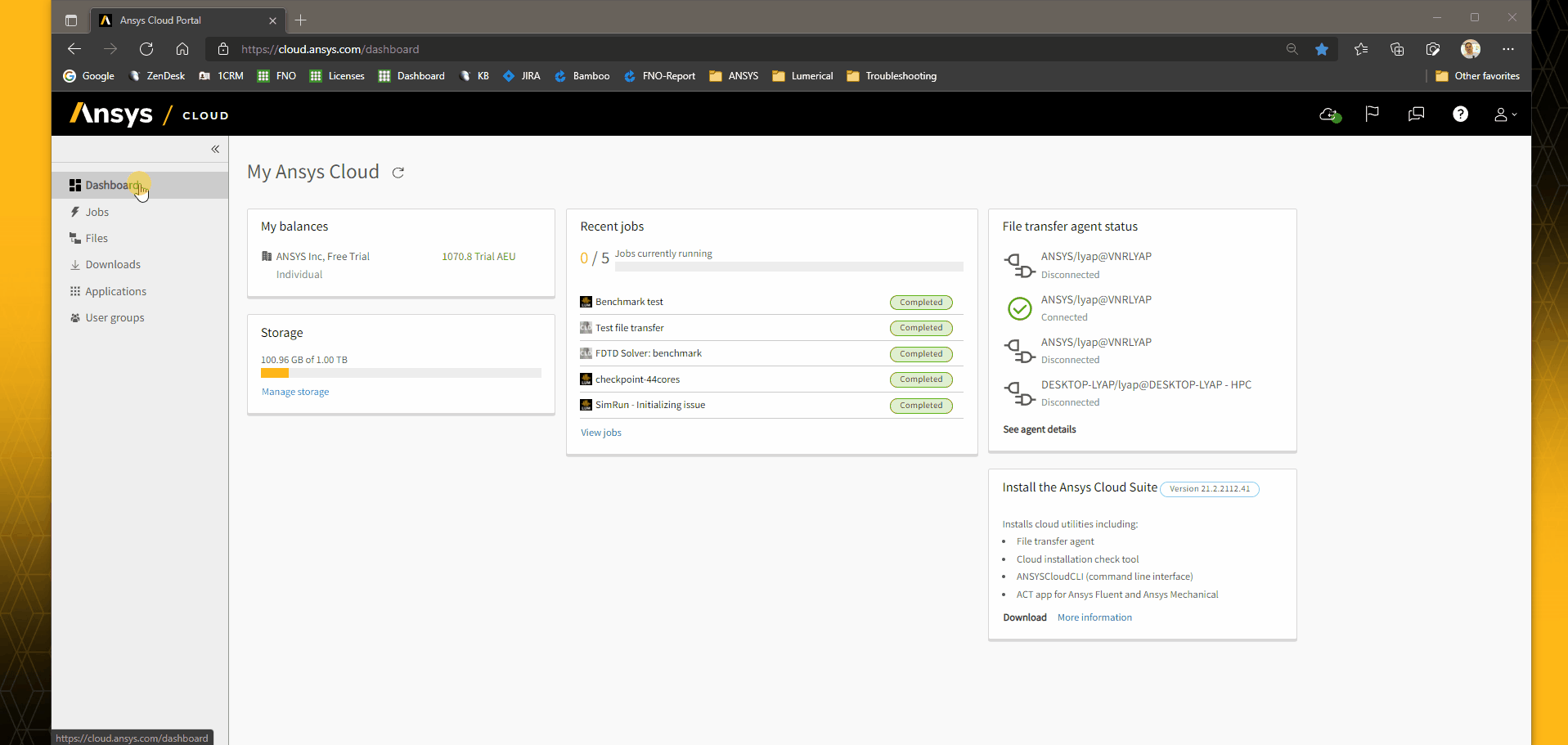Select User groups in sidebar
The width and height of the screenshot is (1568, 745).
tap(115, 317)
